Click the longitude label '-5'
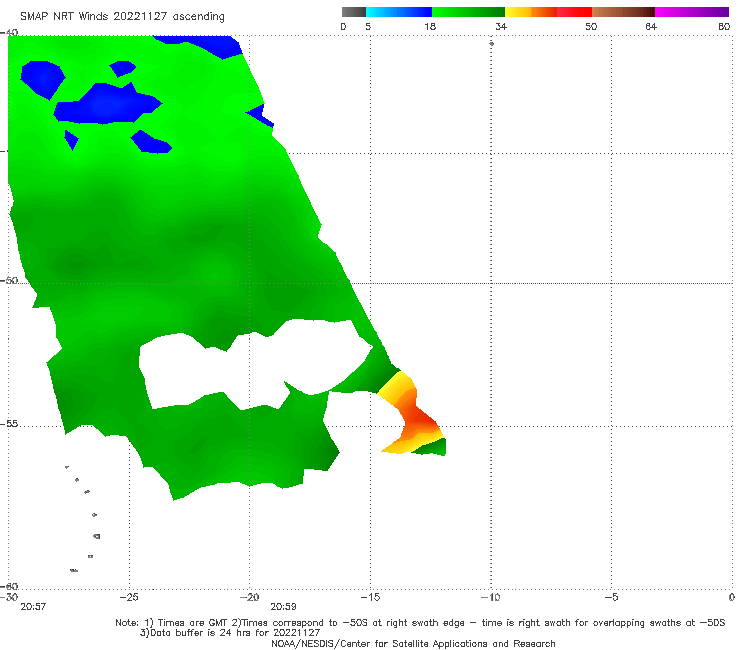Screen dimensions: 740x650 [x=612, y=597]
